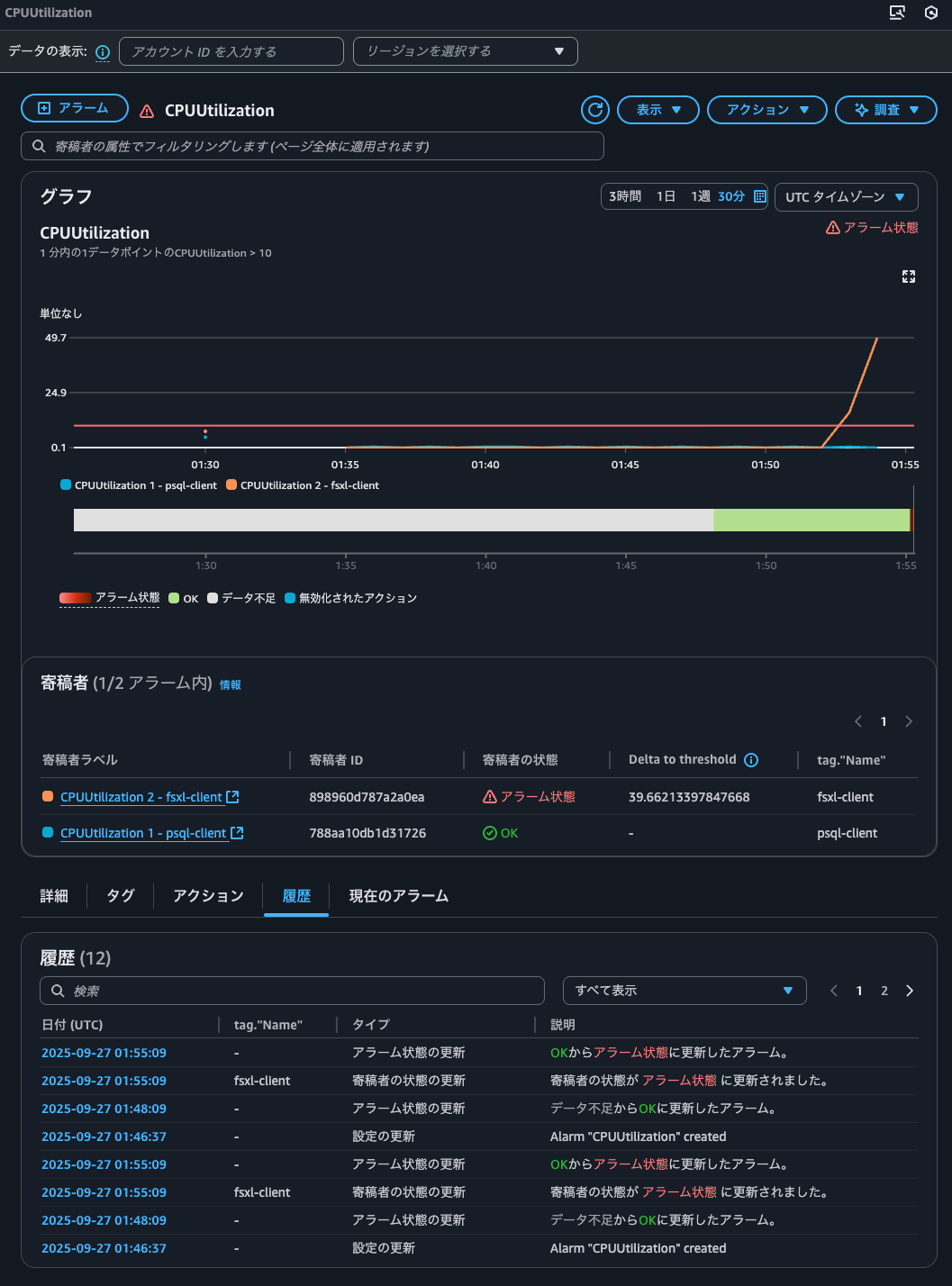
Task: Click the alarm warning triangle beside CPUUtilization title
Action: [147, 111]
